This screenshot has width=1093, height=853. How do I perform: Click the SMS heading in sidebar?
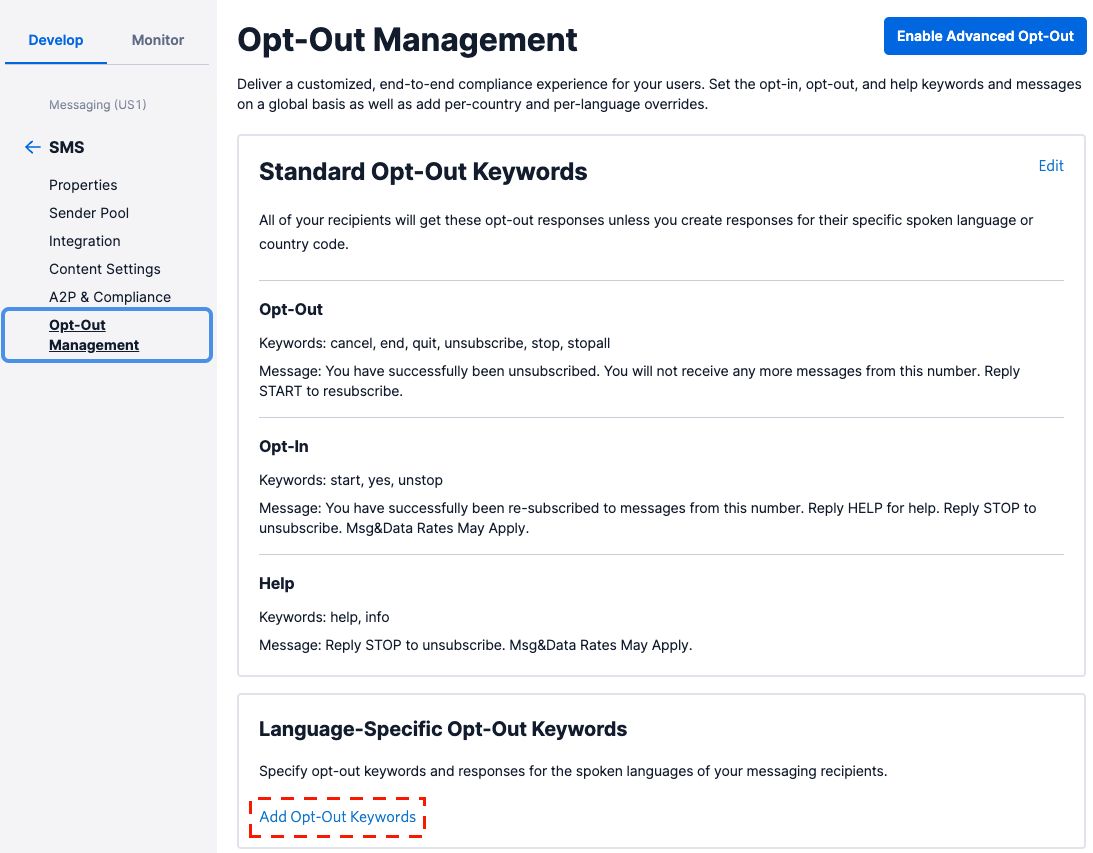66,147
